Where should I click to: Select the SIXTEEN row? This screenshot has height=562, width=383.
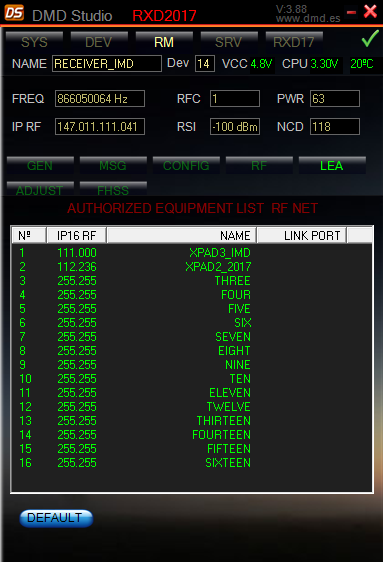point(192,462)
